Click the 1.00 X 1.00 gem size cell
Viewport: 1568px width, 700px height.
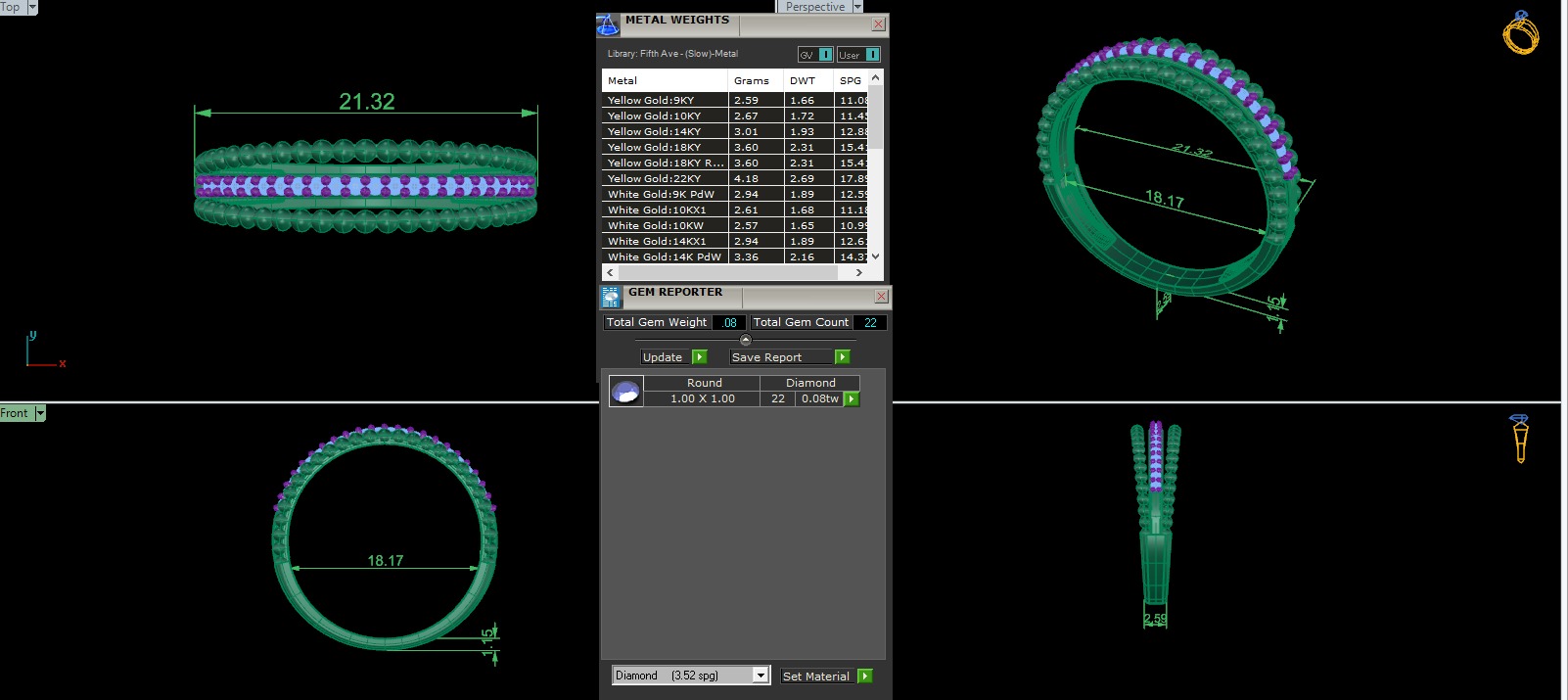(703, 398)
